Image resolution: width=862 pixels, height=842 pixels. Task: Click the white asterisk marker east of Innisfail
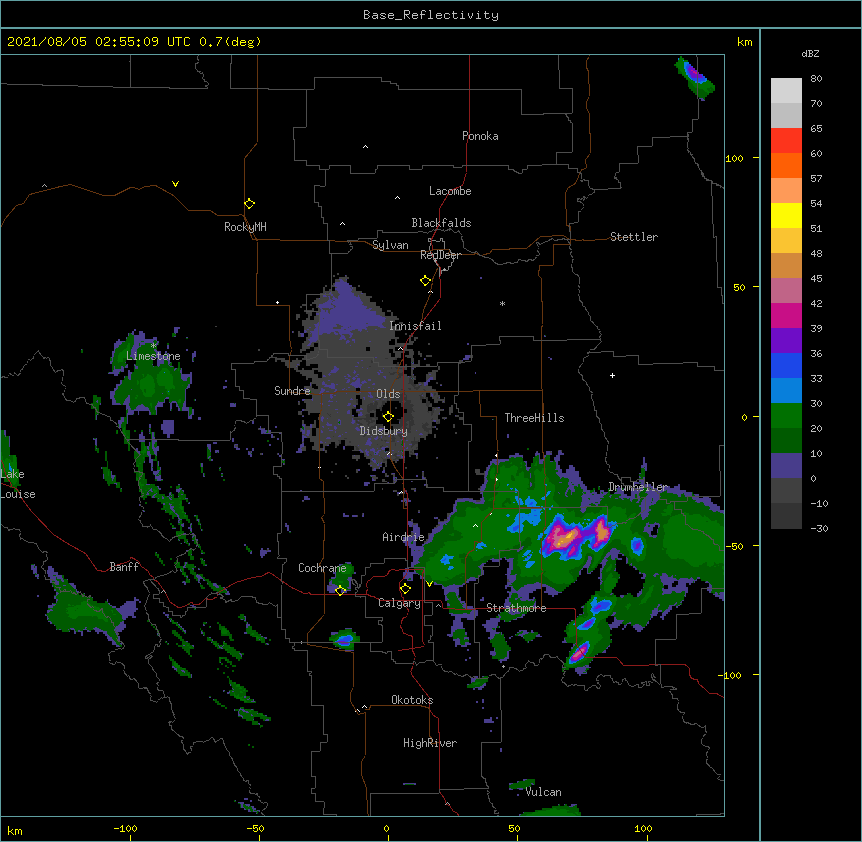tap(502, 303)
